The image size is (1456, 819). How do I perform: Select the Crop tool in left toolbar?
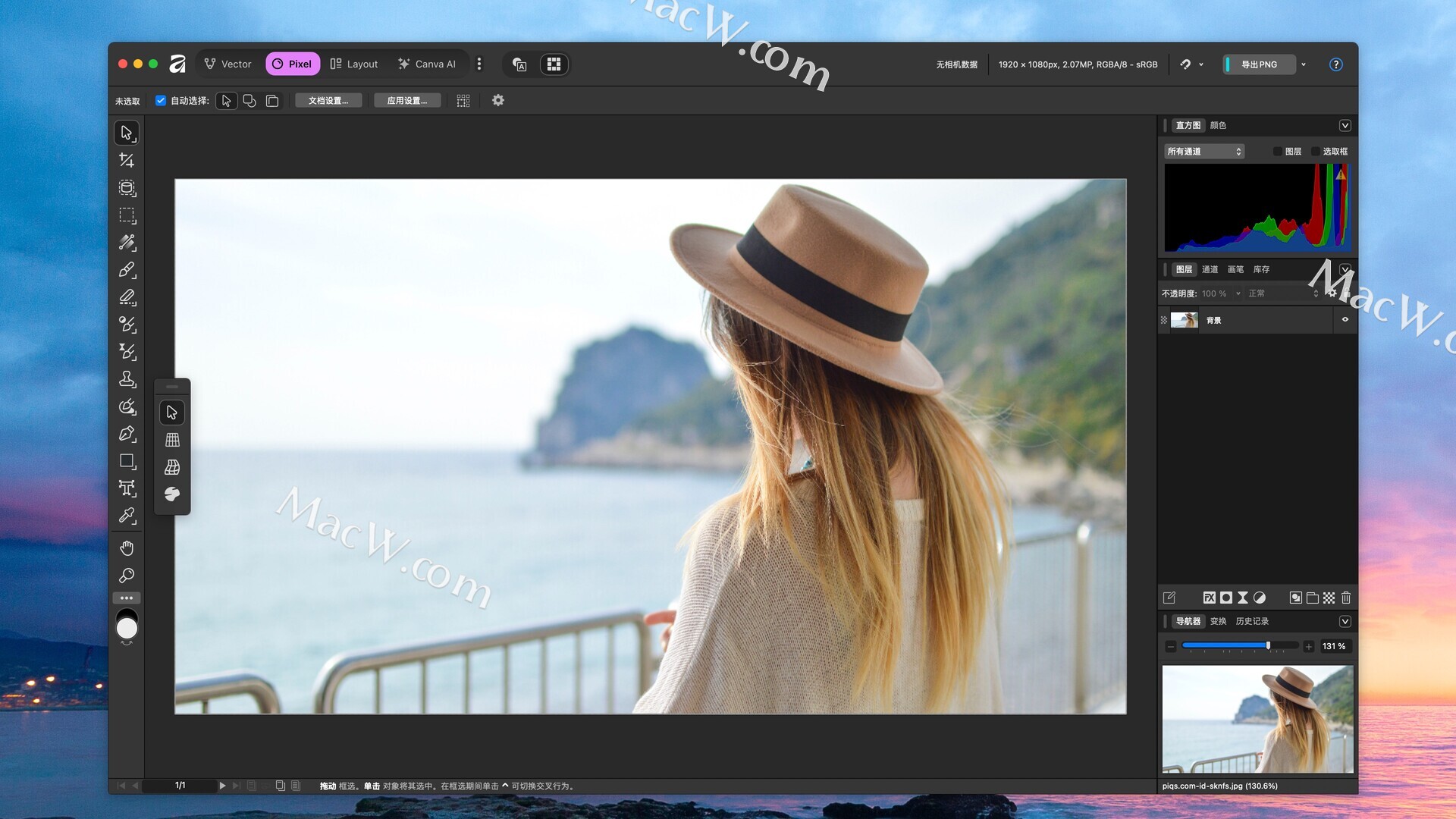(x=127, y=160)
